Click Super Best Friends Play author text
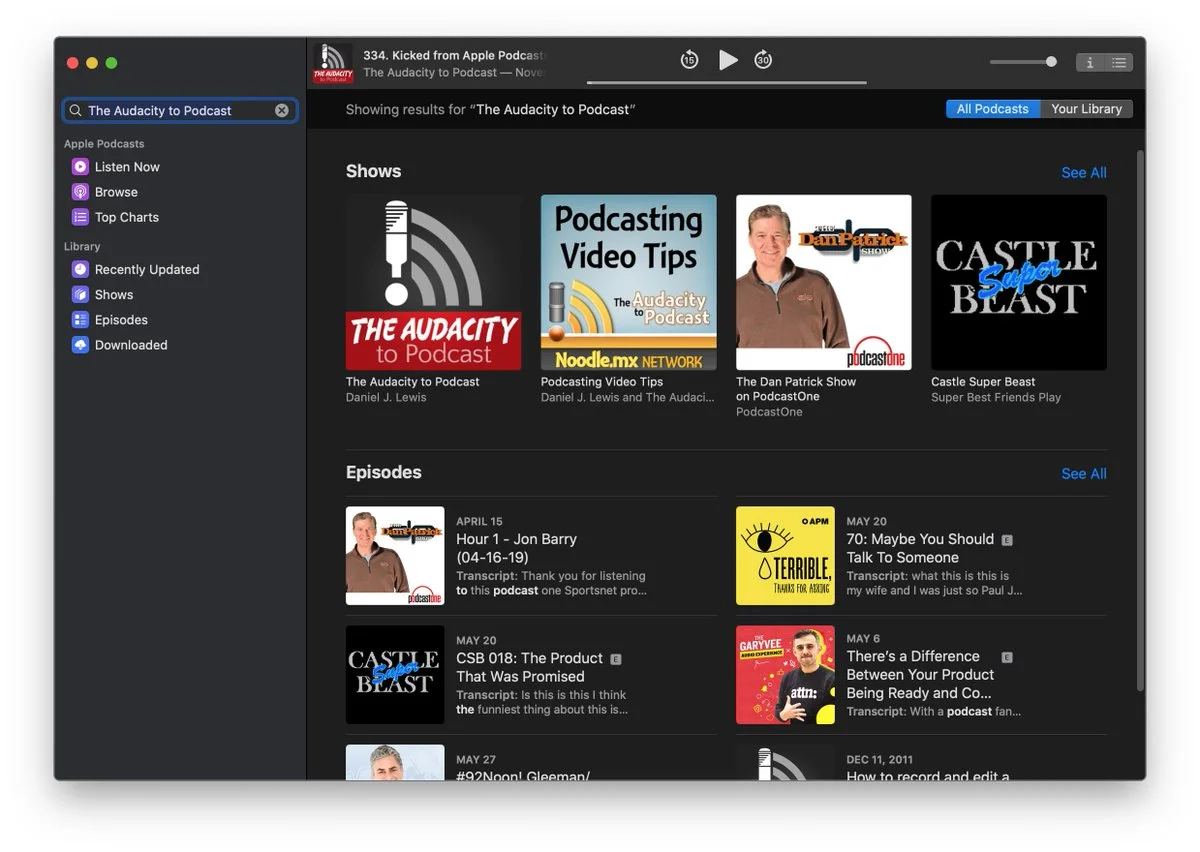 coord(996,397)
